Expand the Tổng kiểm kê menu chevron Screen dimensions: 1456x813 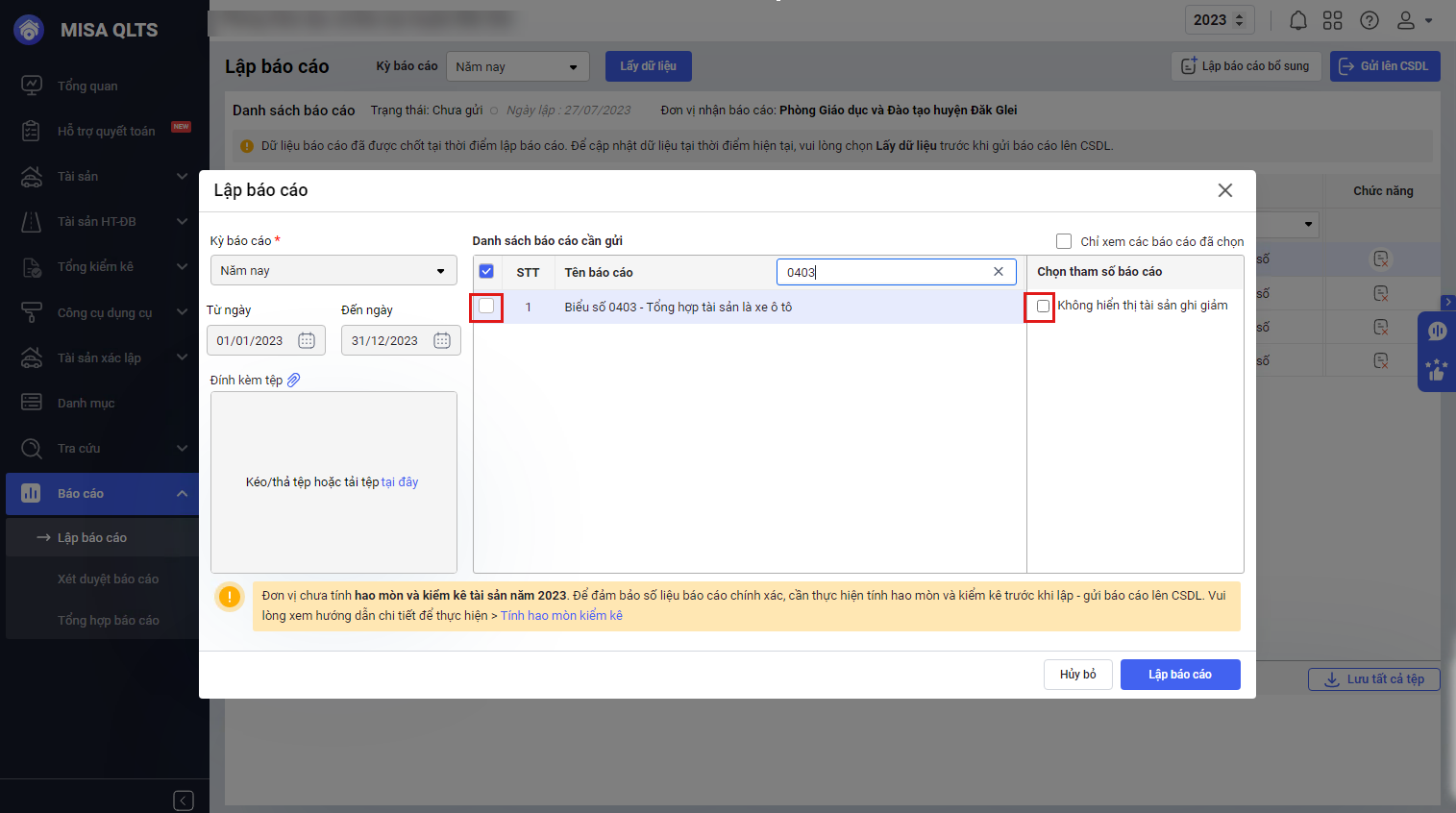click(182, 266)
